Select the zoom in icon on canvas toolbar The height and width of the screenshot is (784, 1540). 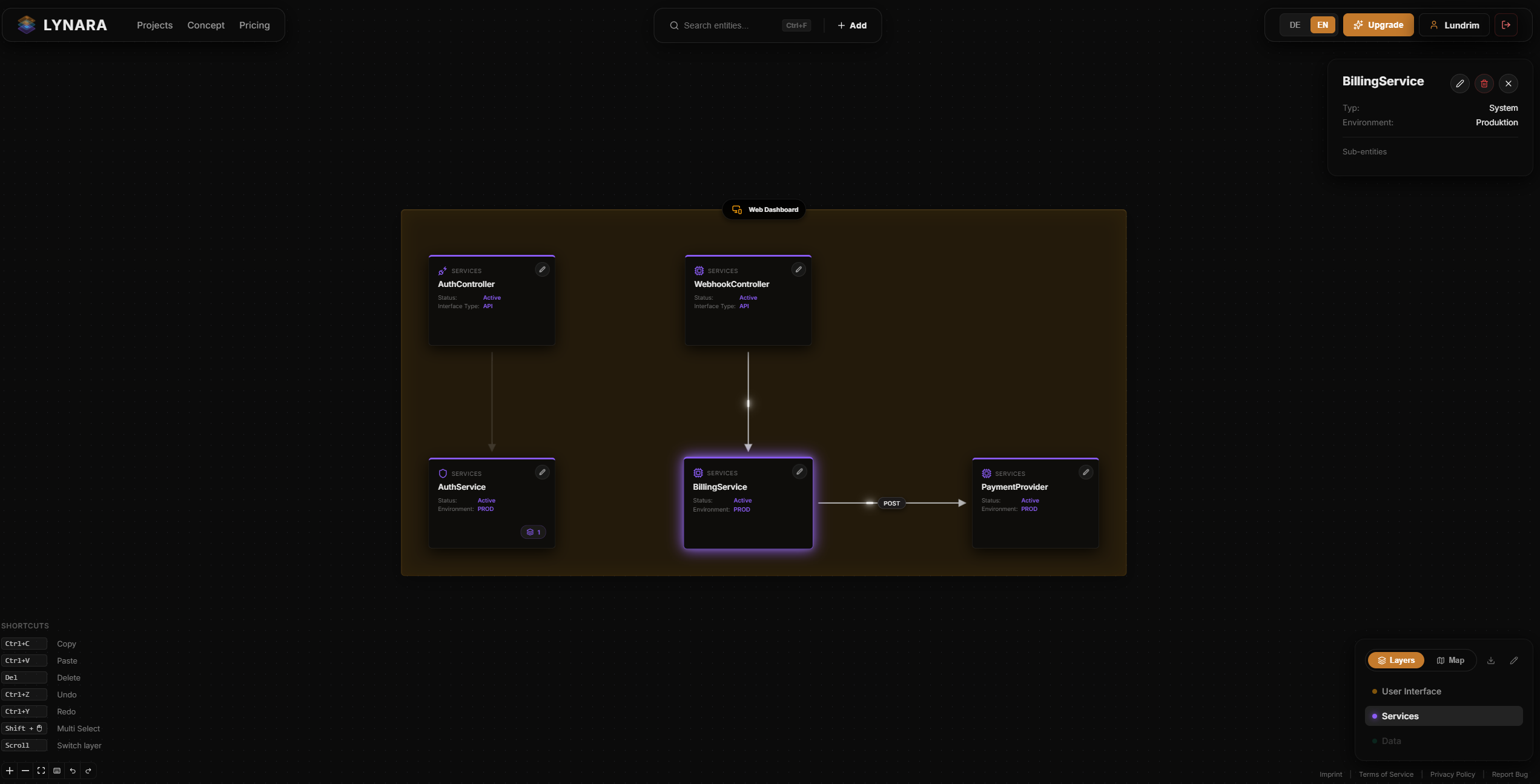[10, 770]
